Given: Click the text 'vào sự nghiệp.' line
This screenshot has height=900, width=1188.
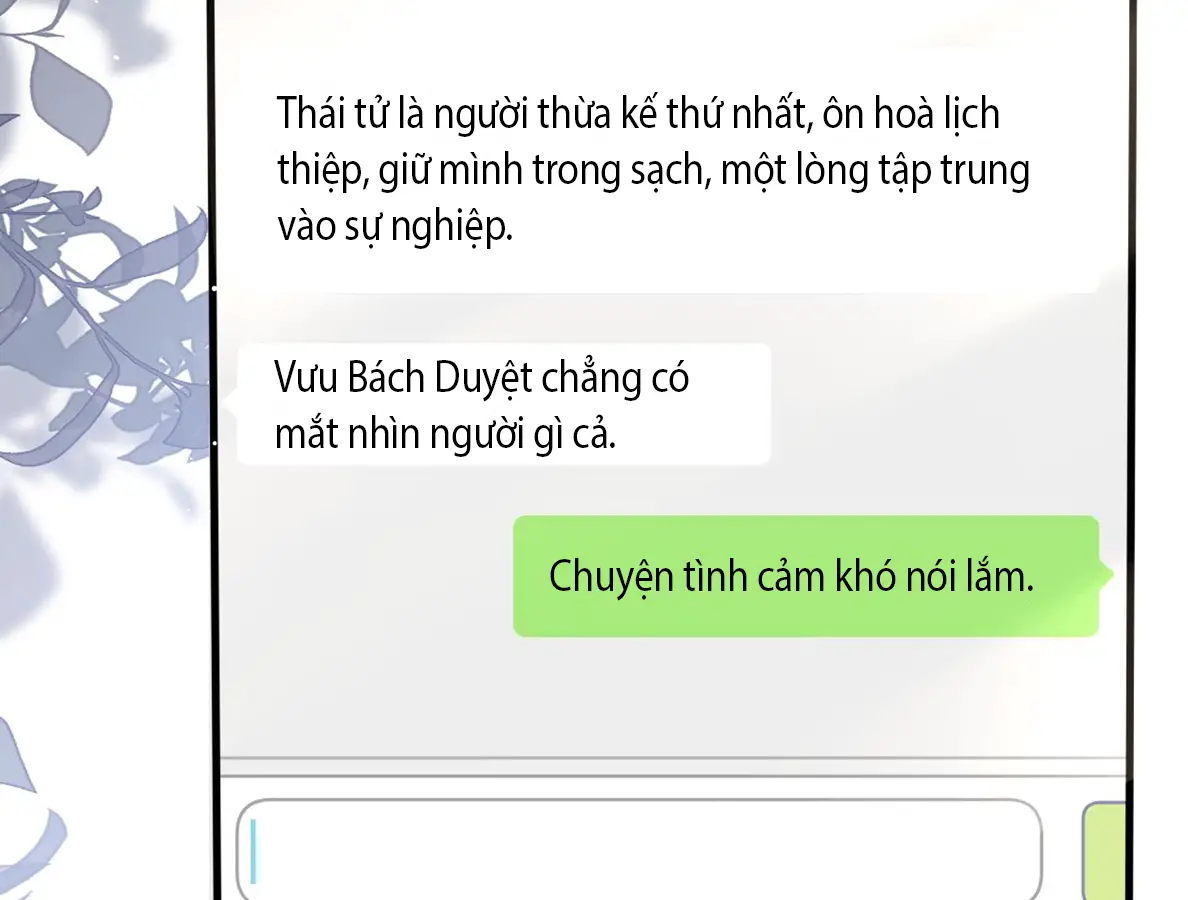Looking at the screenshot, I should pos(395,227).
